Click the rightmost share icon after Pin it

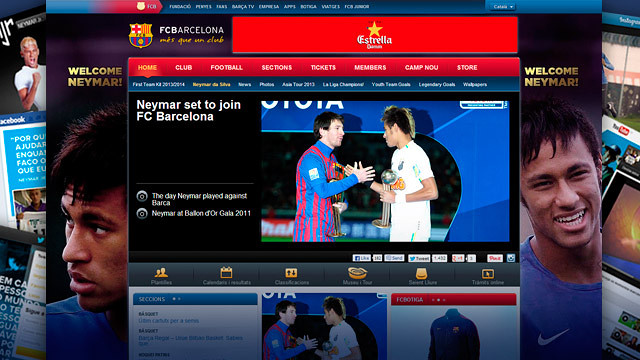tap(511, 258)
